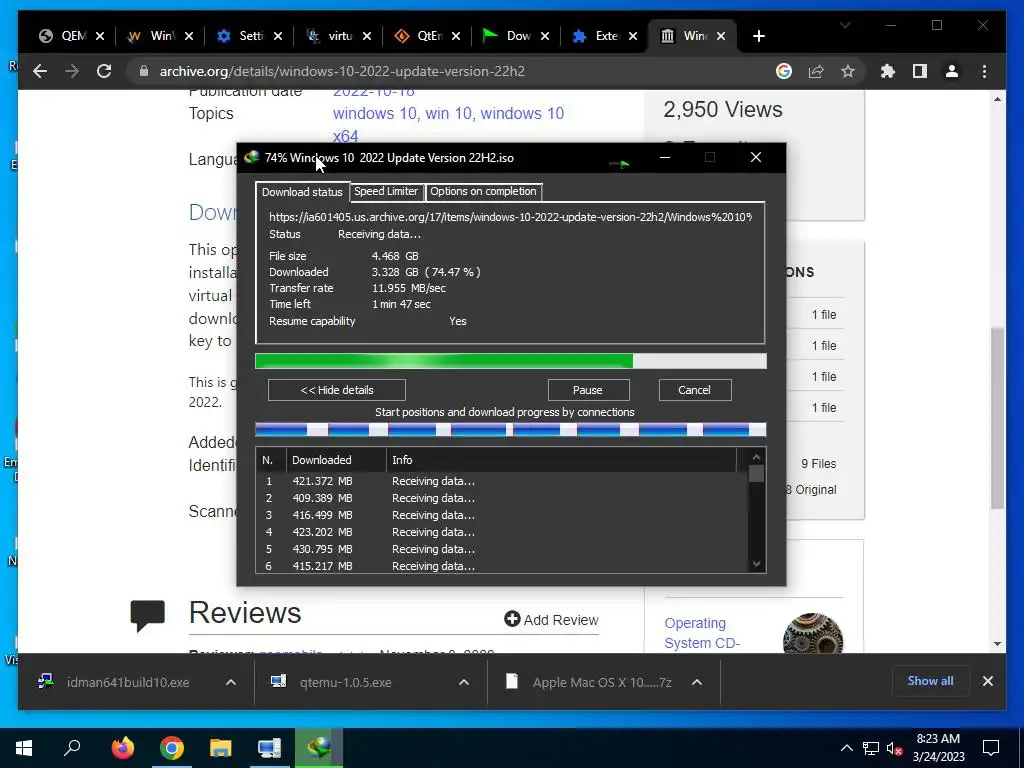The width and height of the screenshot is (1024, 768).
Task: Open the Chrome profile icon
Action: pos(952,71)
